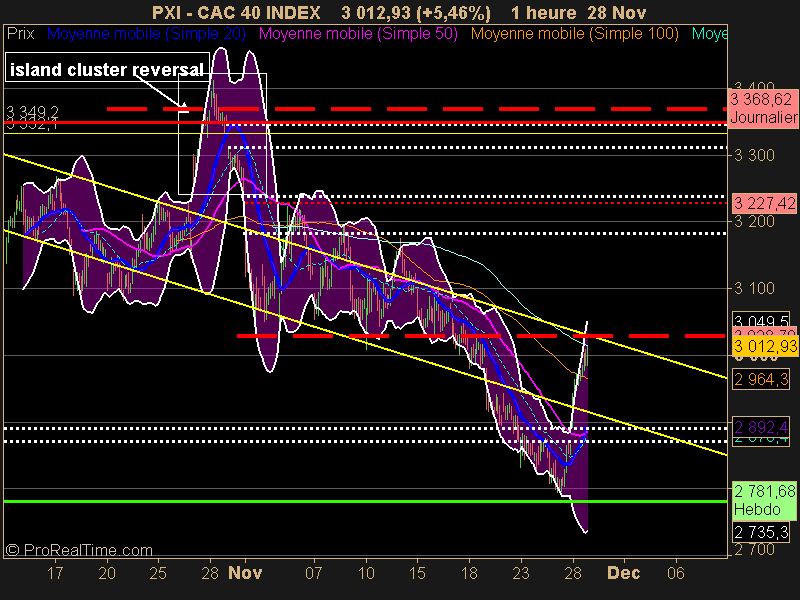
Task: Click the 3 049,5 price label
Action: click(x=761, y=320)
